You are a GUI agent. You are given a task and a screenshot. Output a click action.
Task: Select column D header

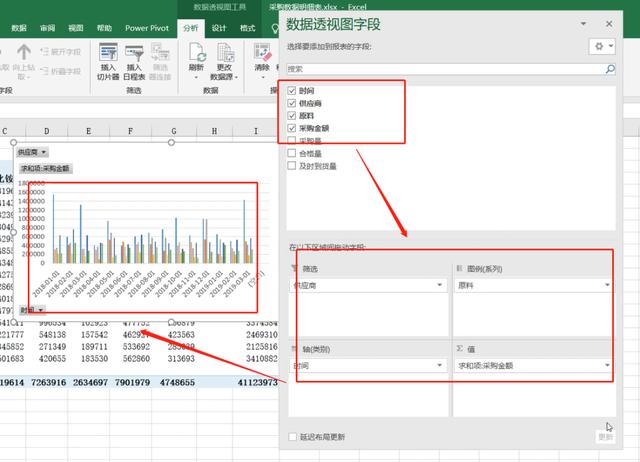click(47, 131)
